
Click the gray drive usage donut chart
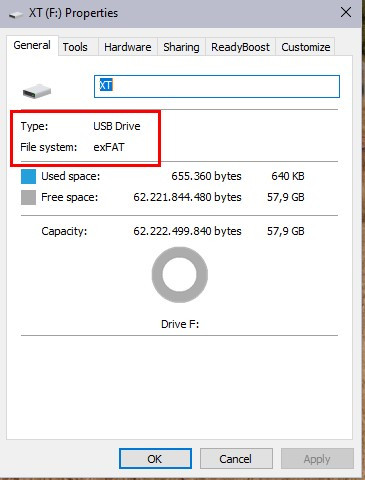point(180,275)
